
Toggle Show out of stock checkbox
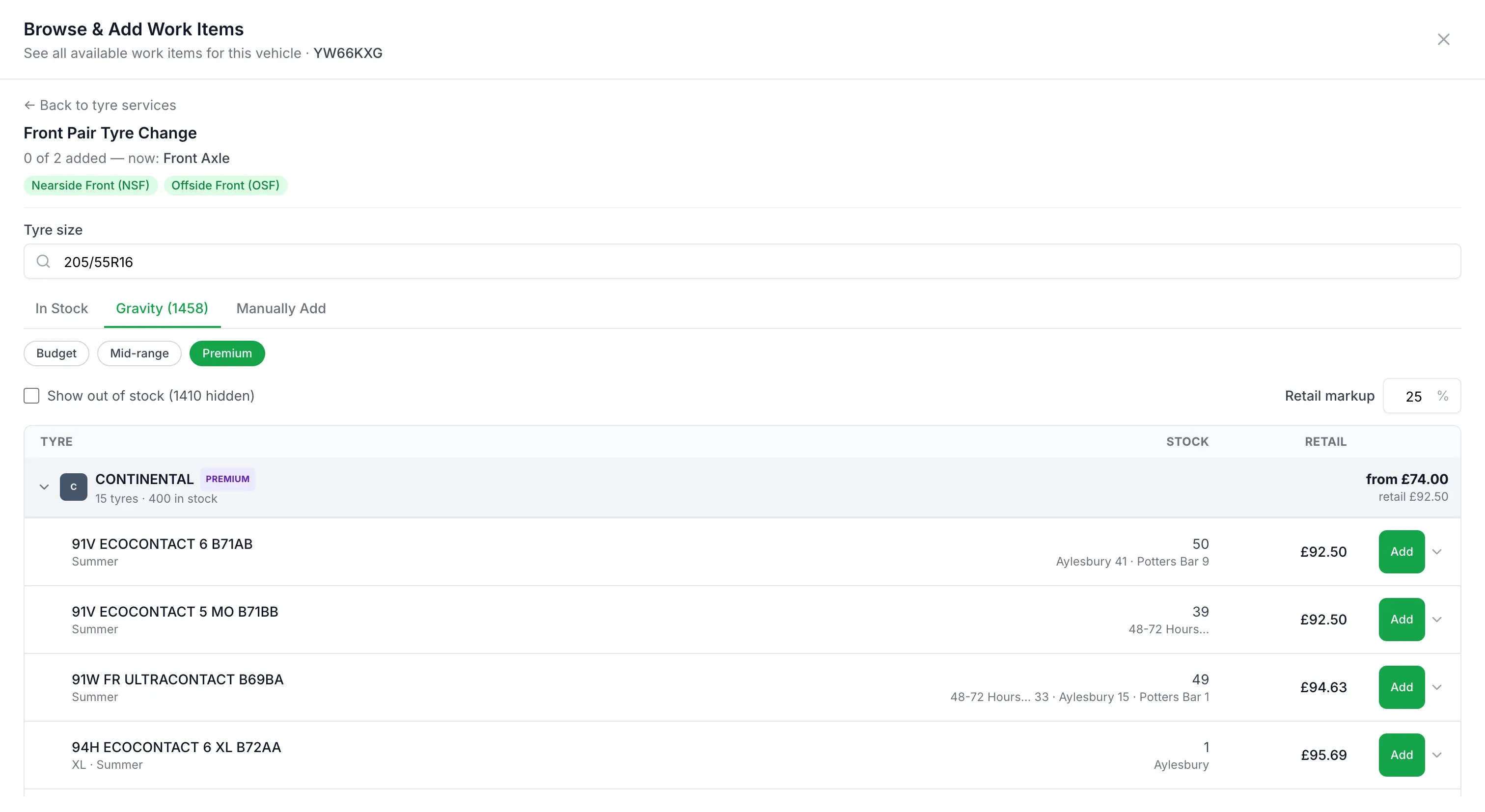click(32, 396)
